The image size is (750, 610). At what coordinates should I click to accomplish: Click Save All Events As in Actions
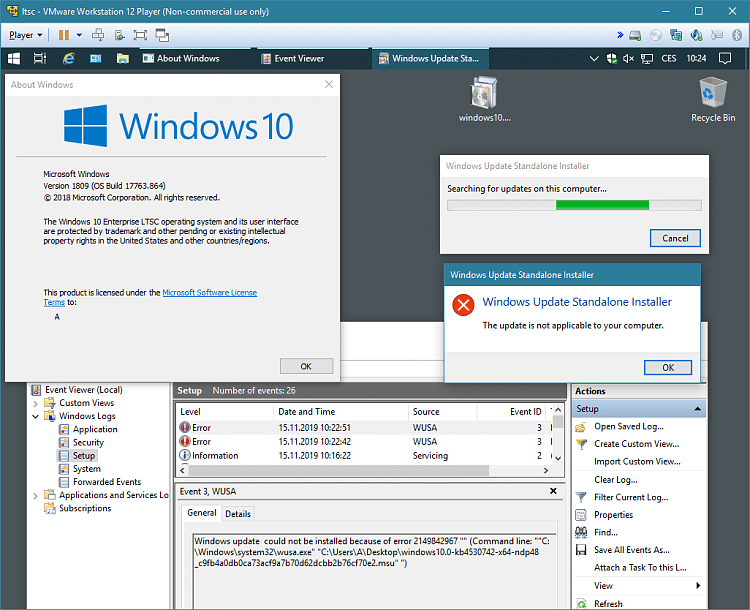[631, 550]
